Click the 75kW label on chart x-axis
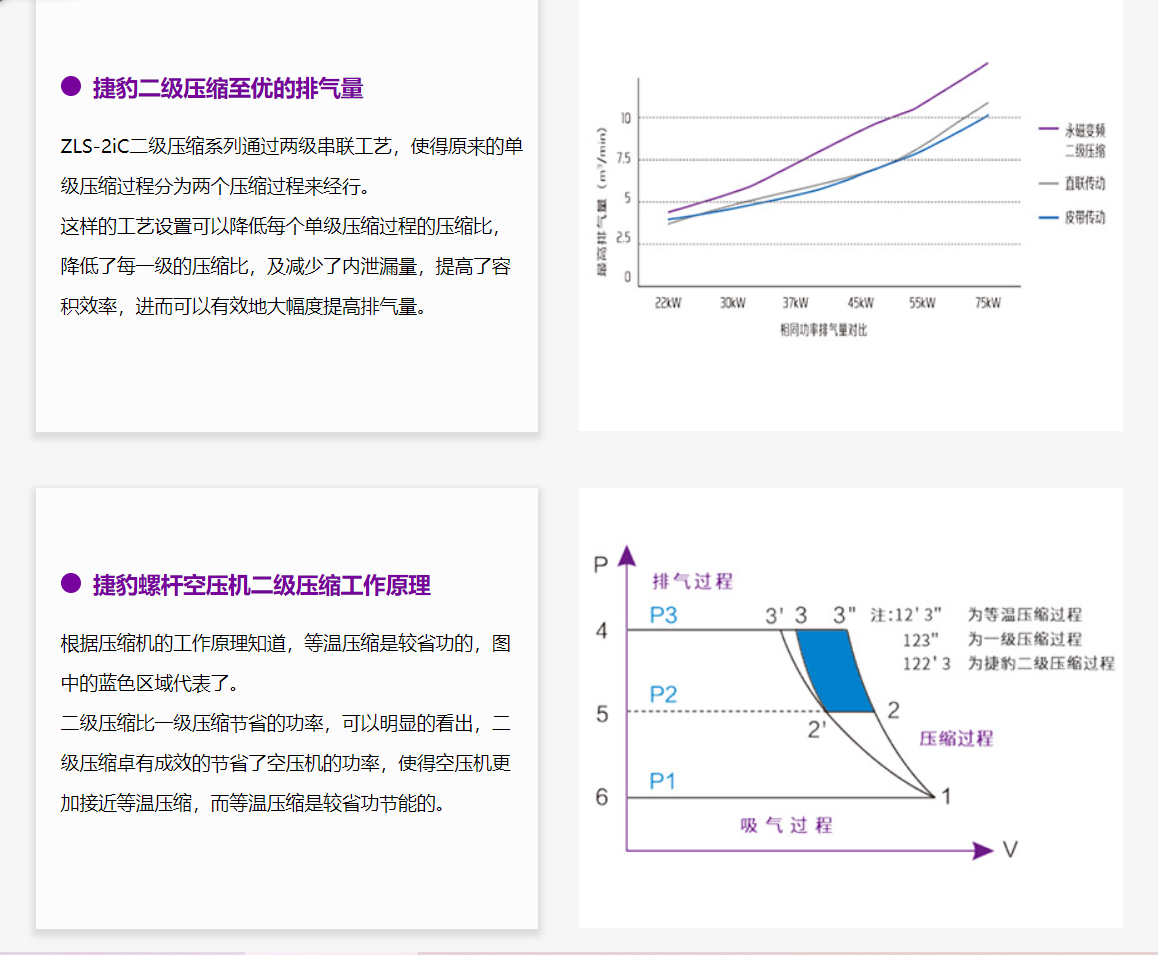This screenshot has height=955, width=1158. click(986, 303)
